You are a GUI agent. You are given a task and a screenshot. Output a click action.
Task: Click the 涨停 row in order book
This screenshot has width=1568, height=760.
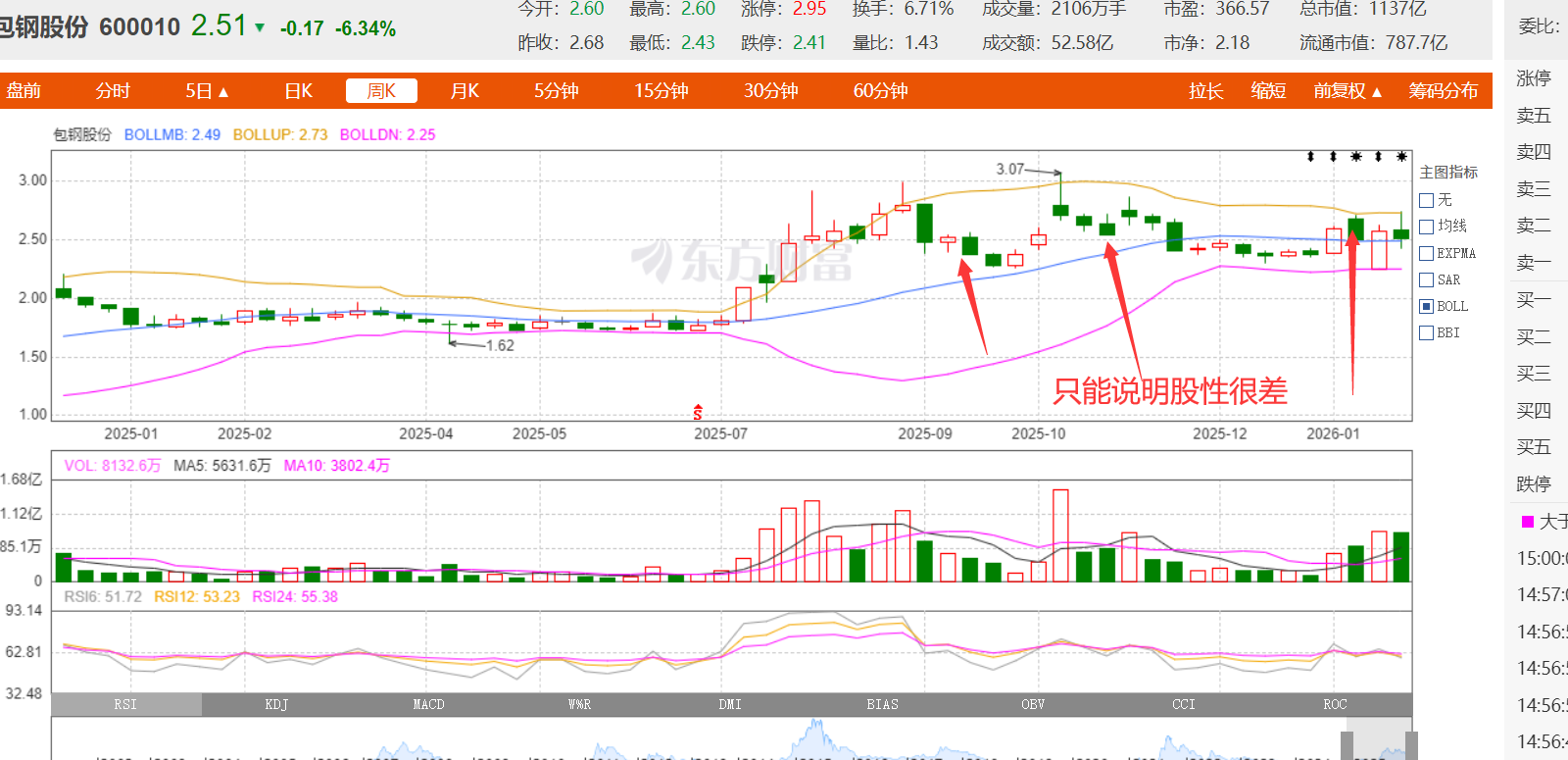coord(1537,78)
